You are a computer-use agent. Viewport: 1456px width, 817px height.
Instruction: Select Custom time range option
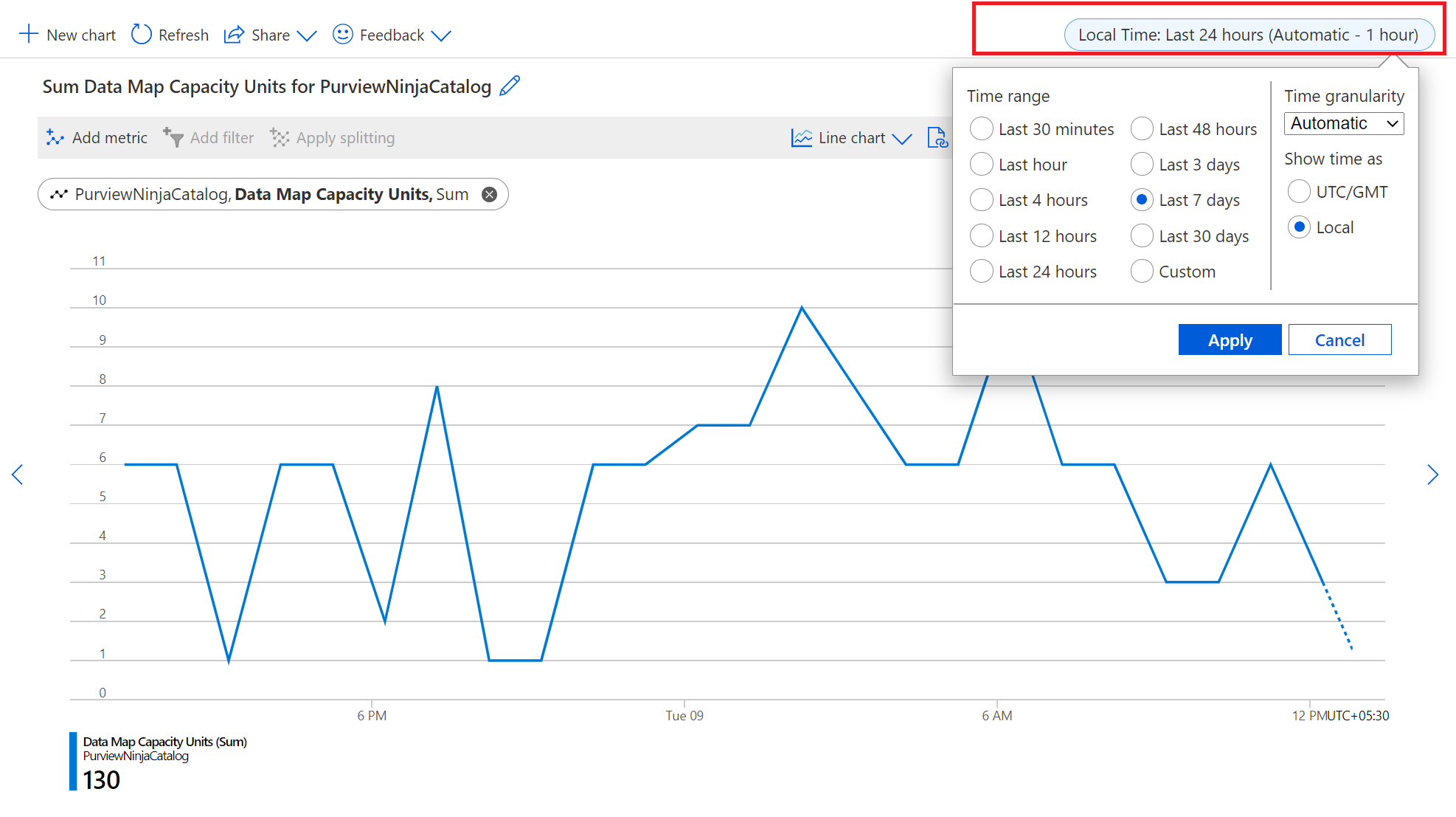[x=1140, y=271]
